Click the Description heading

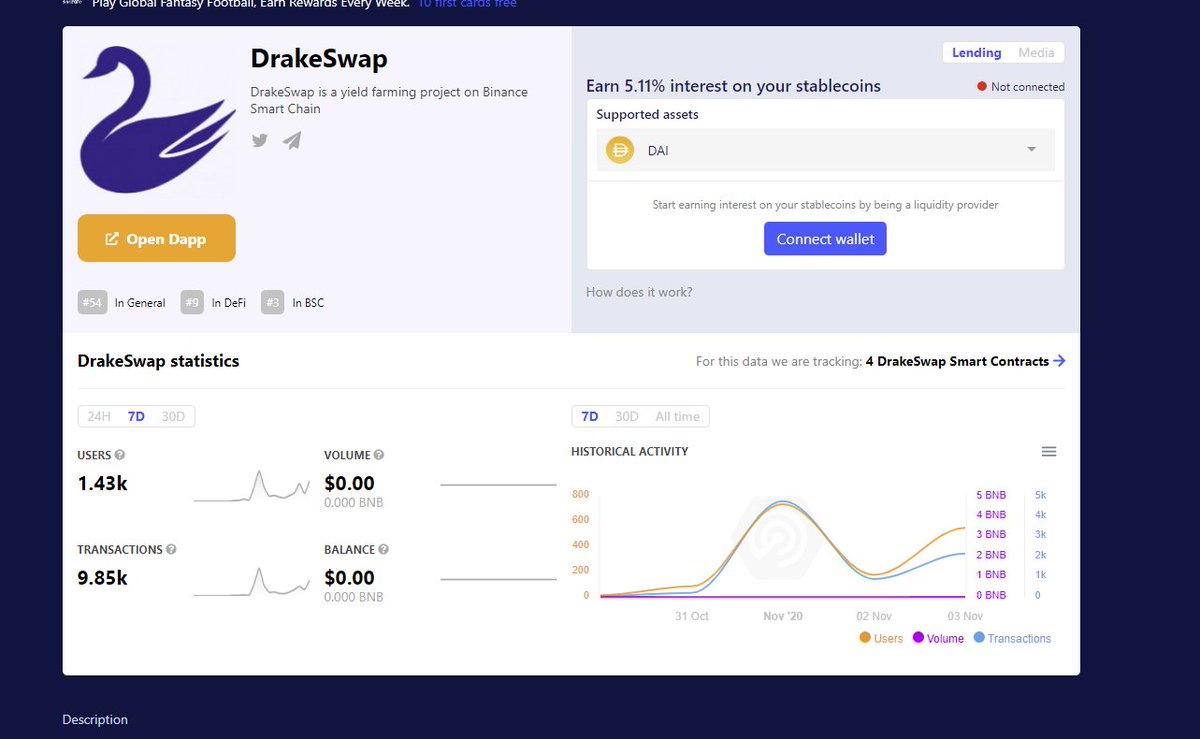click(95, 720)
